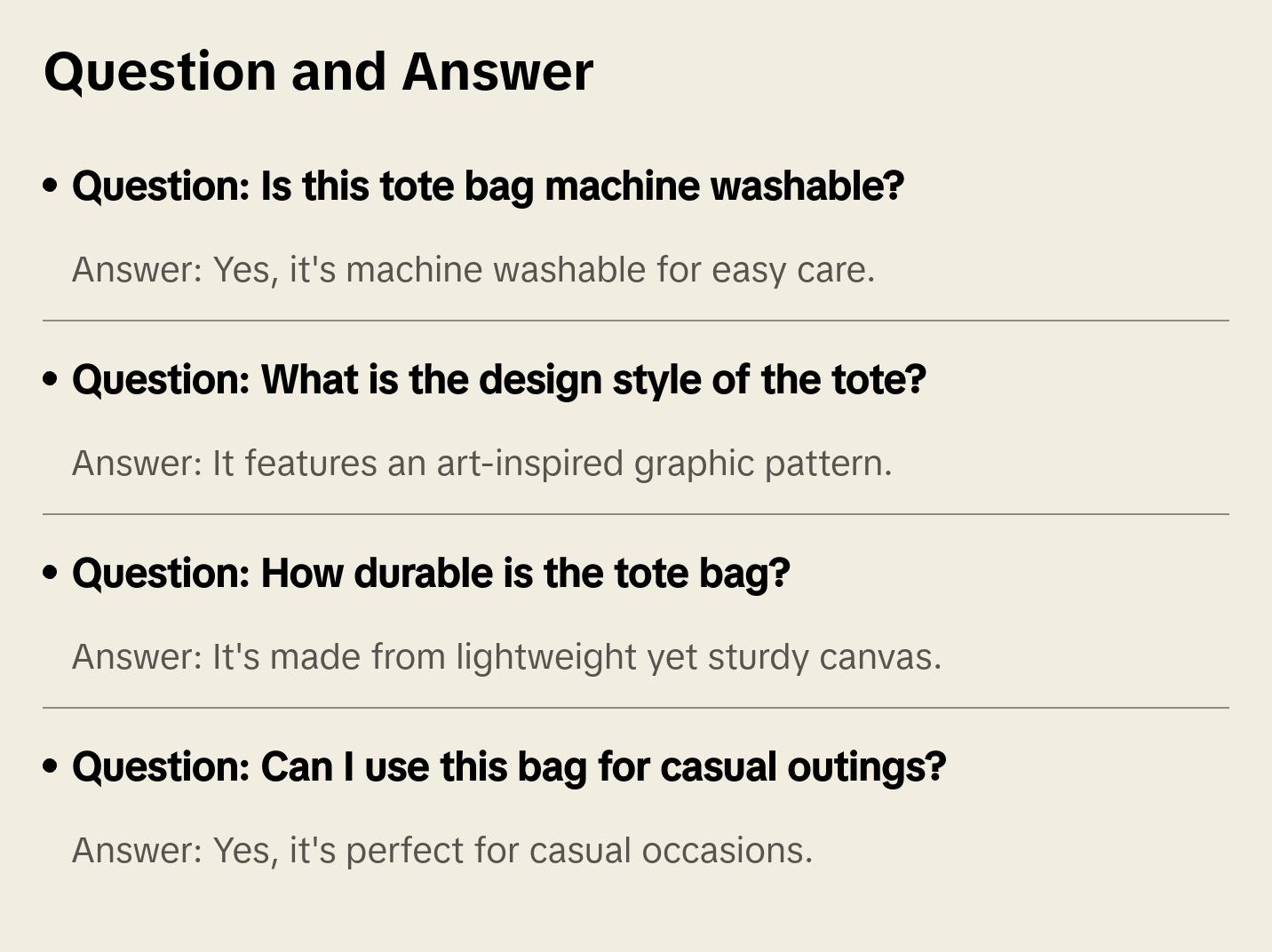Expand the machine washable question
The width and height of the screenshot is (1272, 952).
[488, 186]
